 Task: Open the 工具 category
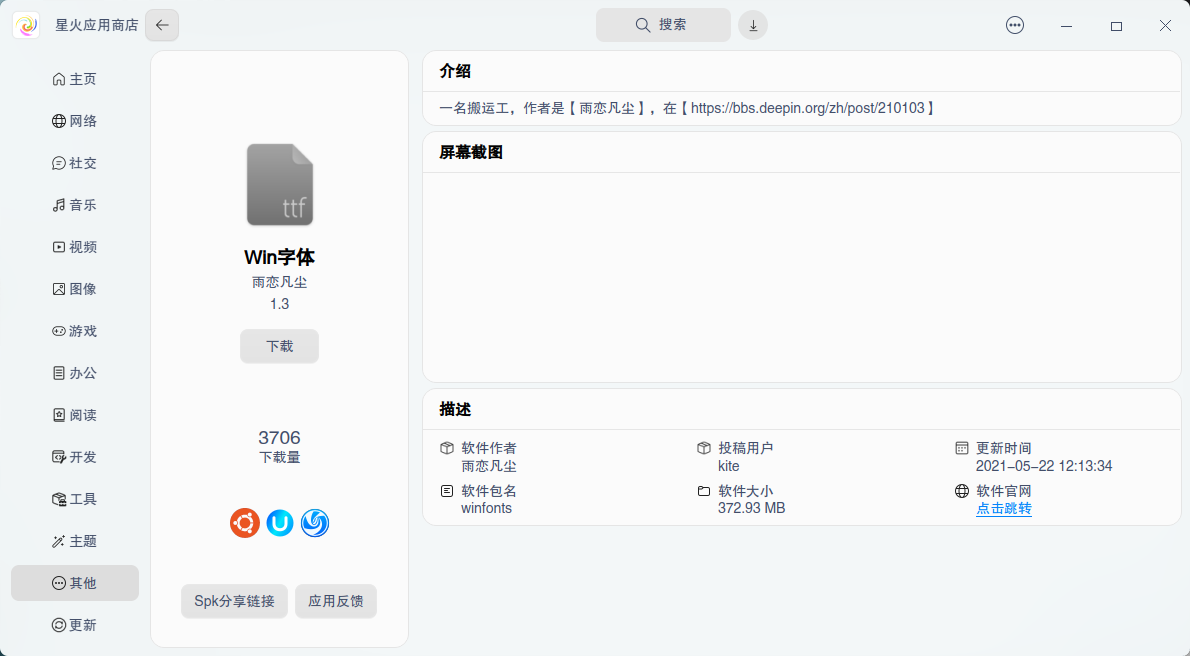coord(74,498)
